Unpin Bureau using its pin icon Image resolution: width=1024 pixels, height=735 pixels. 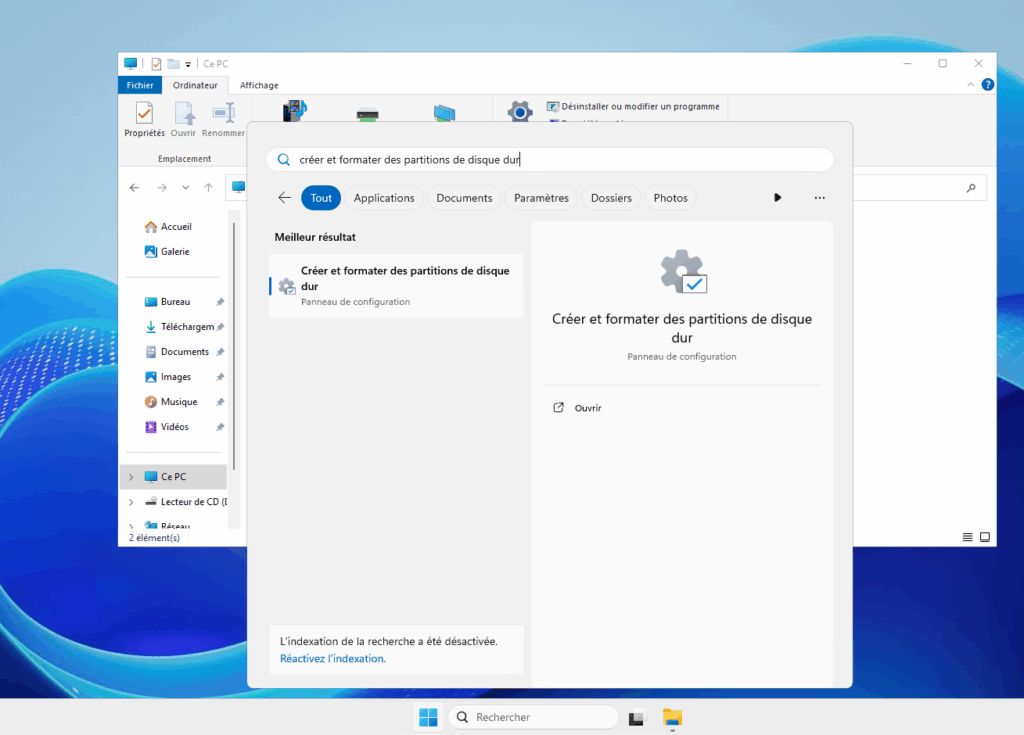tap(218, 301)
